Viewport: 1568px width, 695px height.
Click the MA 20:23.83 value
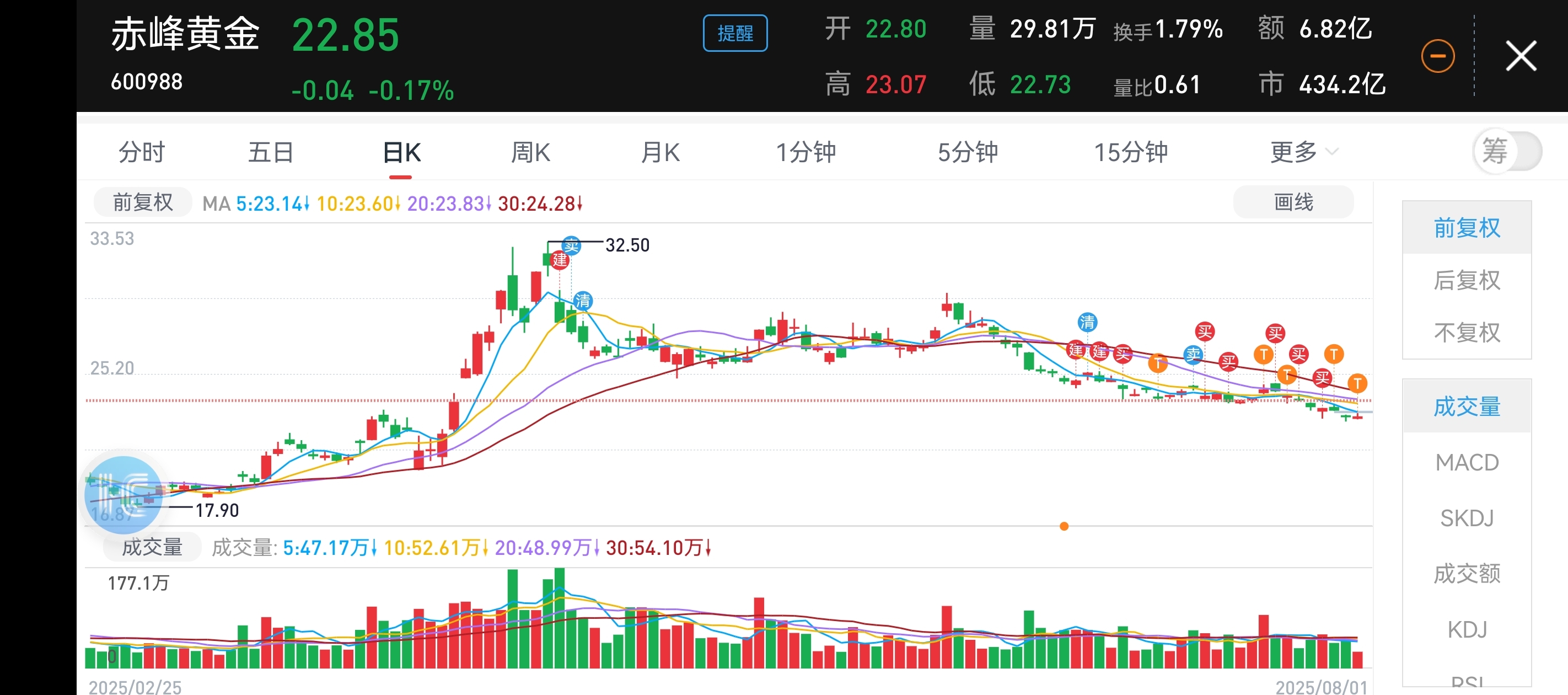tap(449, 204)
